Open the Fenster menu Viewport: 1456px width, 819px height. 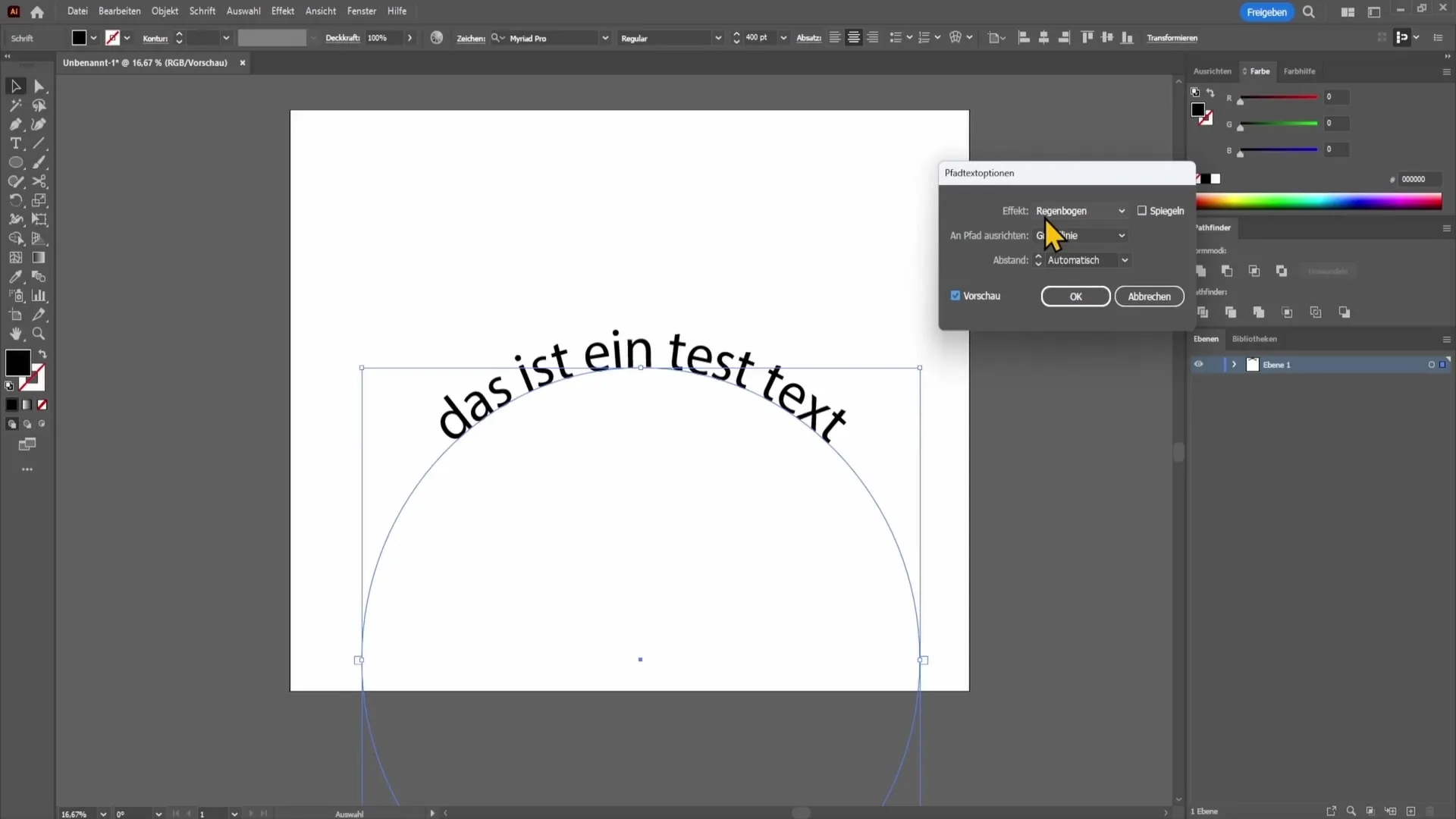362,11
